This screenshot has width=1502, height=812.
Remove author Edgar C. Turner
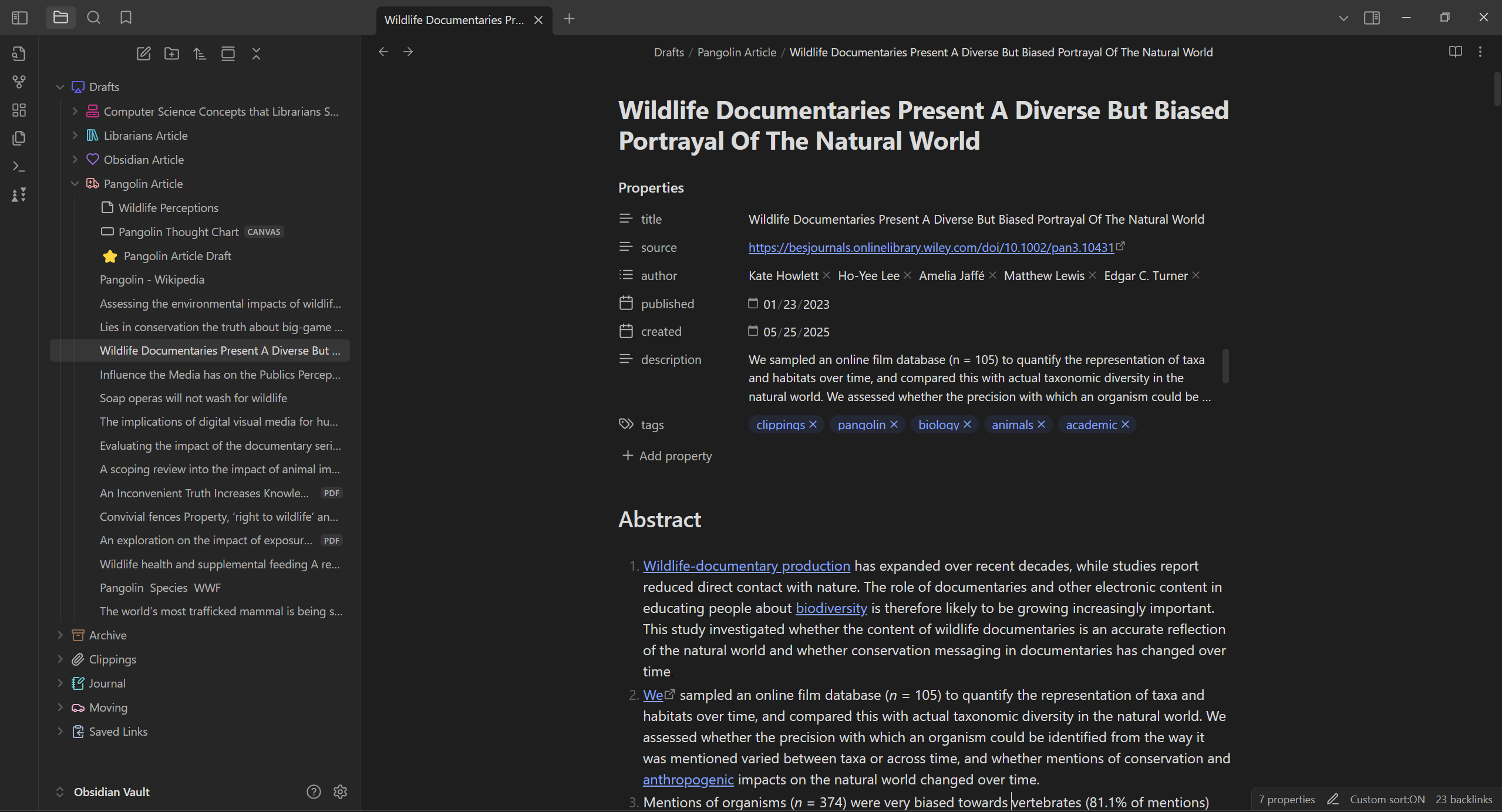point(1196,275)
